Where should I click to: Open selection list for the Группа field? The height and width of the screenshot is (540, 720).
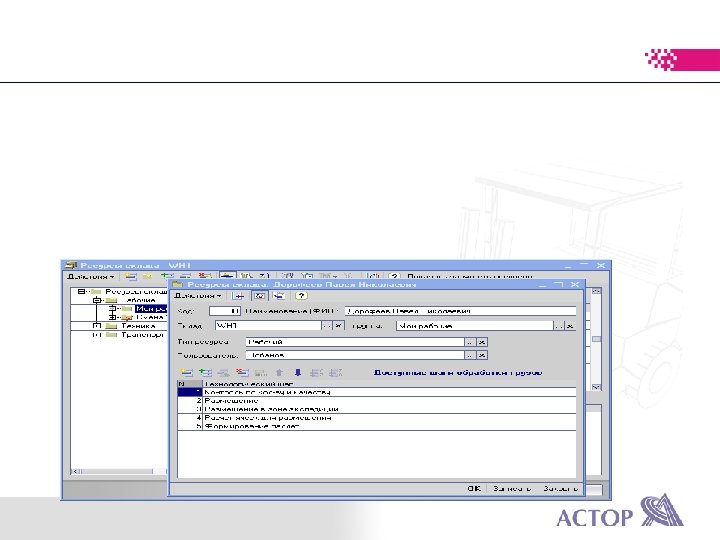558,326
